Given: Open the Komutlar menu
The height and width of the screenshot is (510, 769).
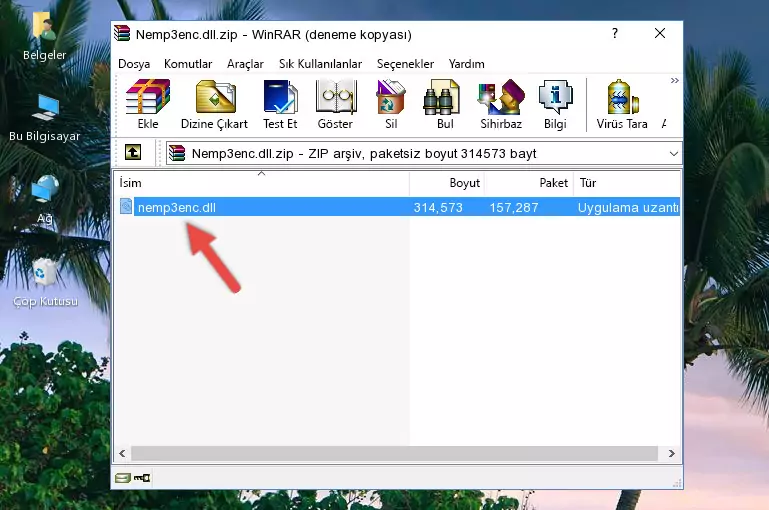Looking at the screenshot, I should [x=188, y=64].
